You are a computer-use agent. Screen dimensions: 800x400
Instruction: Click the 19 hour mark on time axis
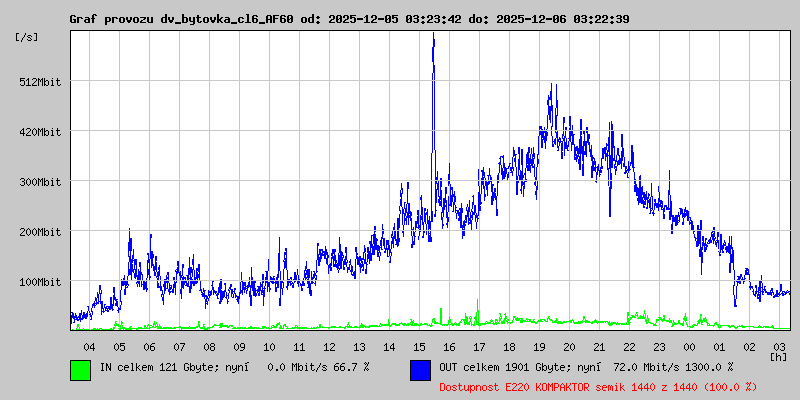tap(539, 346)
